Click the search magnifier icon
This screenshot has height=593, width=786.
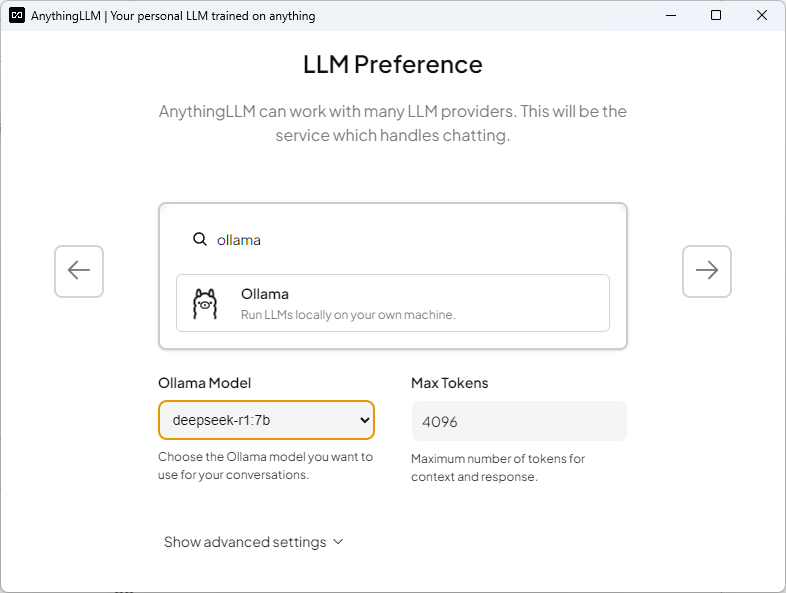click(x=200, y=240)
